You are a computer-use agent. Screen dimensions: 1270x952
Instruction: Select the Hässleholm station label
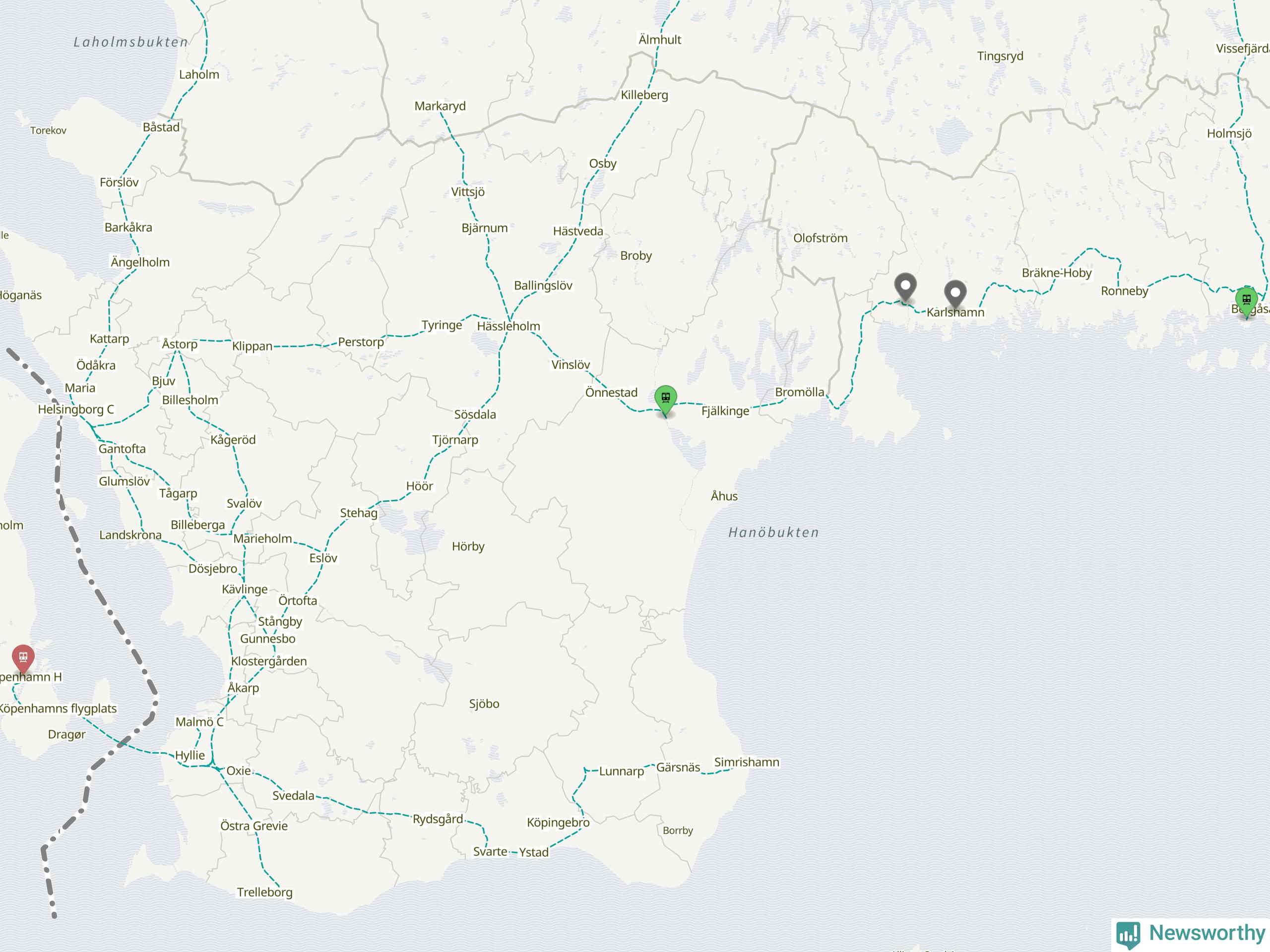tap(508, 326)
